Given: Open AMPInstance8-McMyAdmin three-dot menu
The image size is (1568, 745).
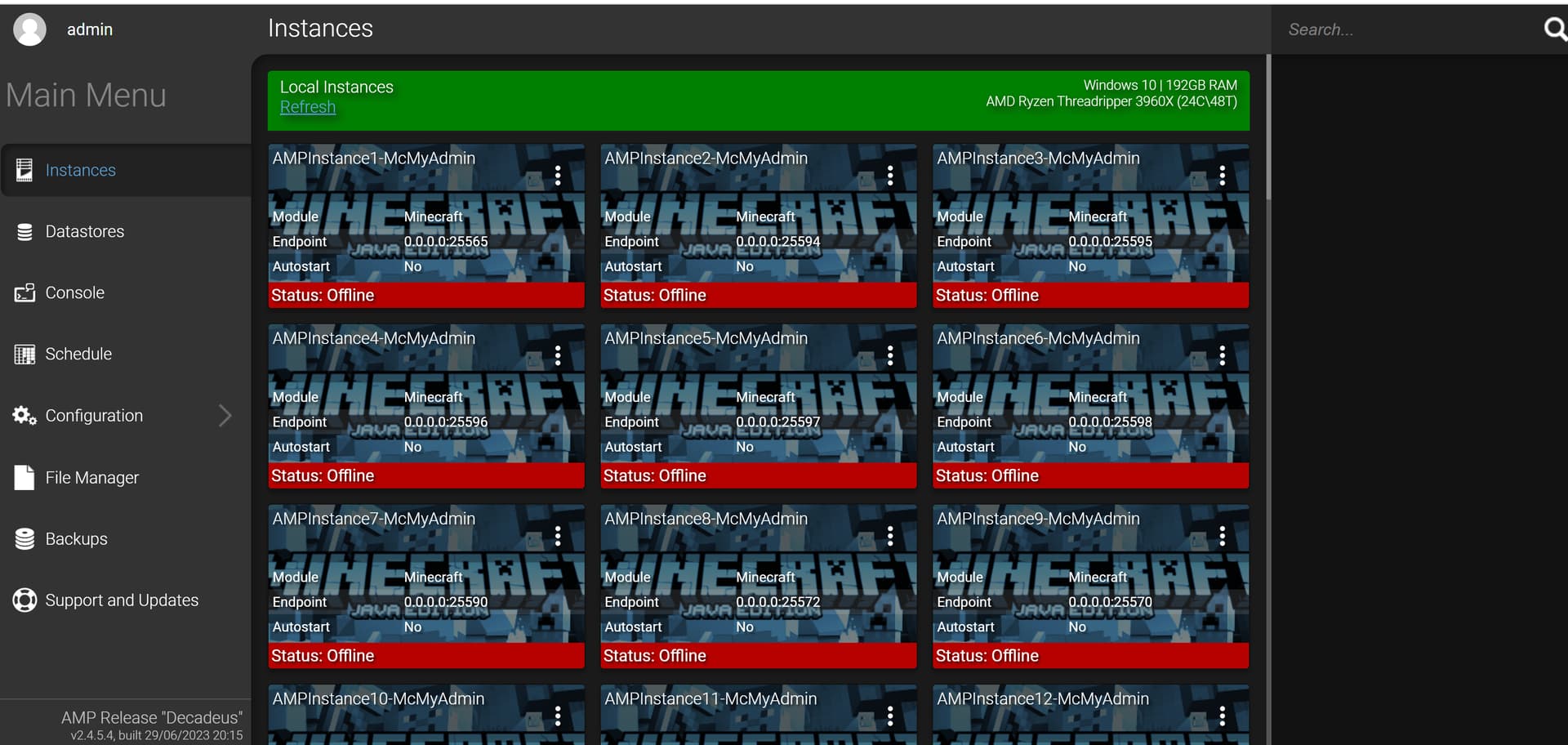Looking at the screenshot, I should tap(890, 536).
